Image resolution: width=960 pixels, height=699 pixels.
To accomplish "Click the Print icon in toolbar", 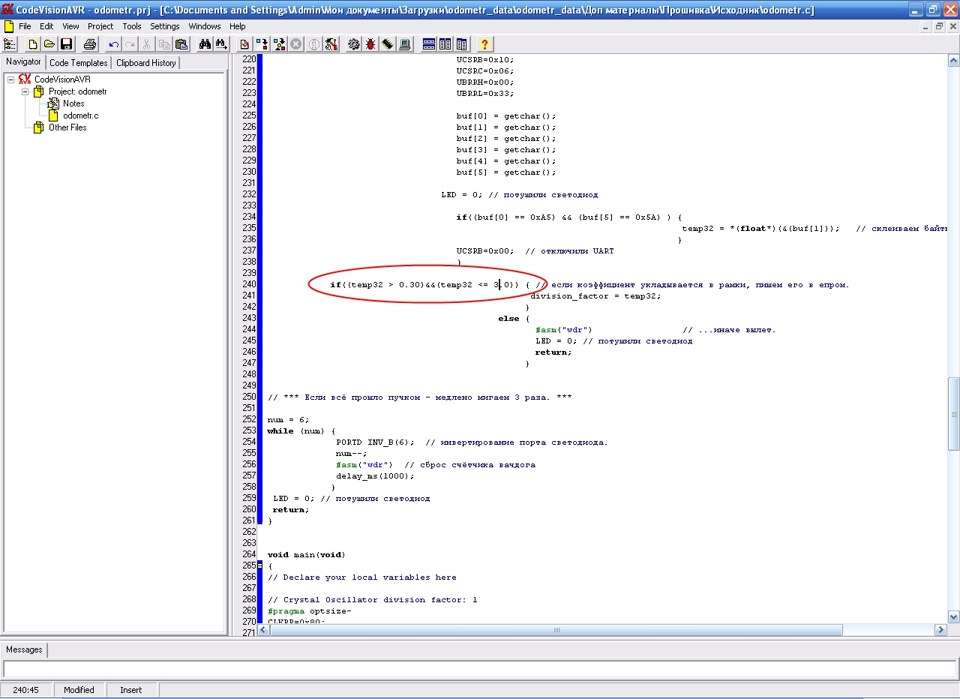I will tap(90, 44).
